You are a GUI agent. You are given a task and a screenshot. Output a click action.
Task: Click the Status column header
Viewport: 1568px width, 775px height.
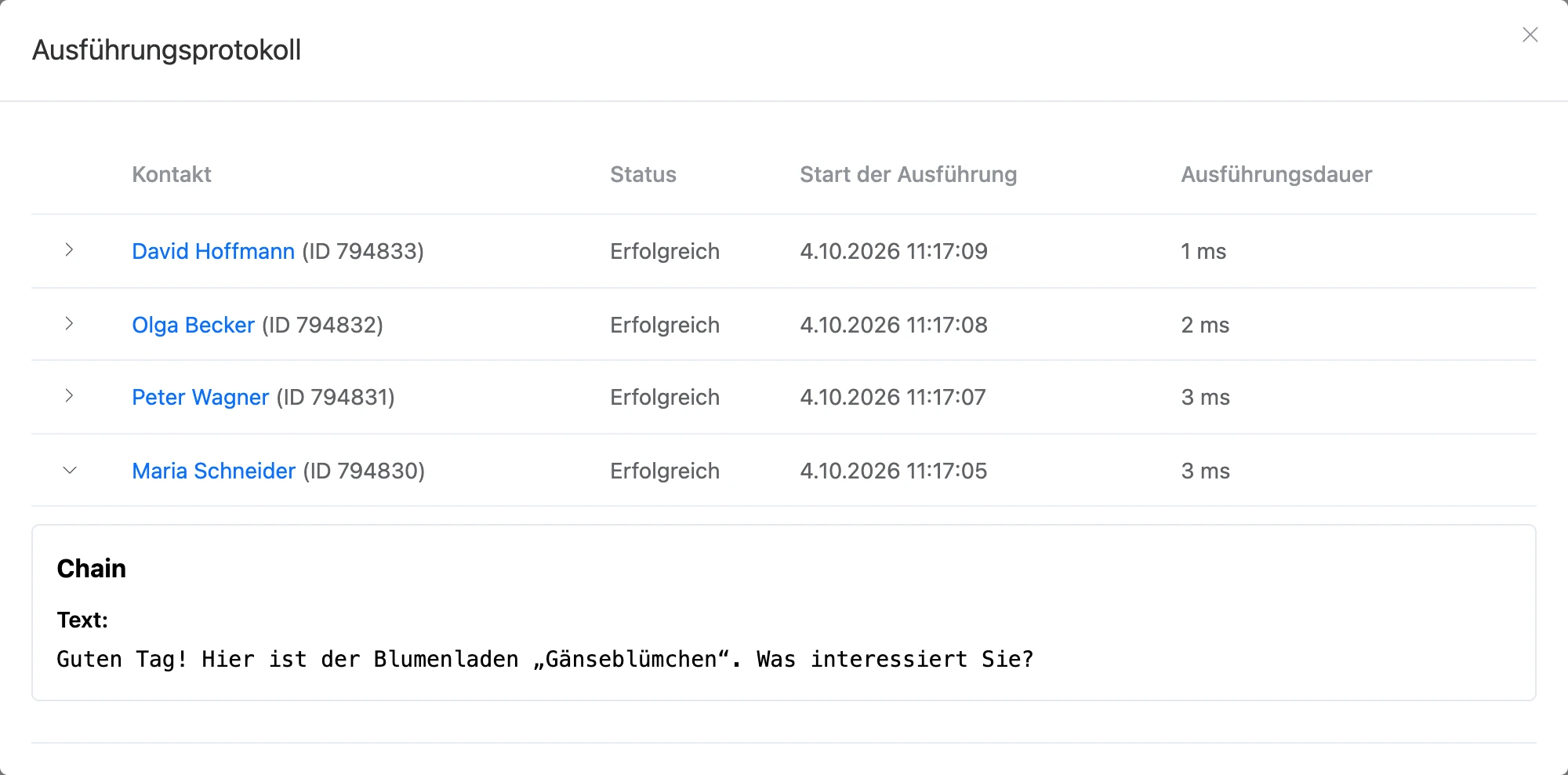pos(643,174)
